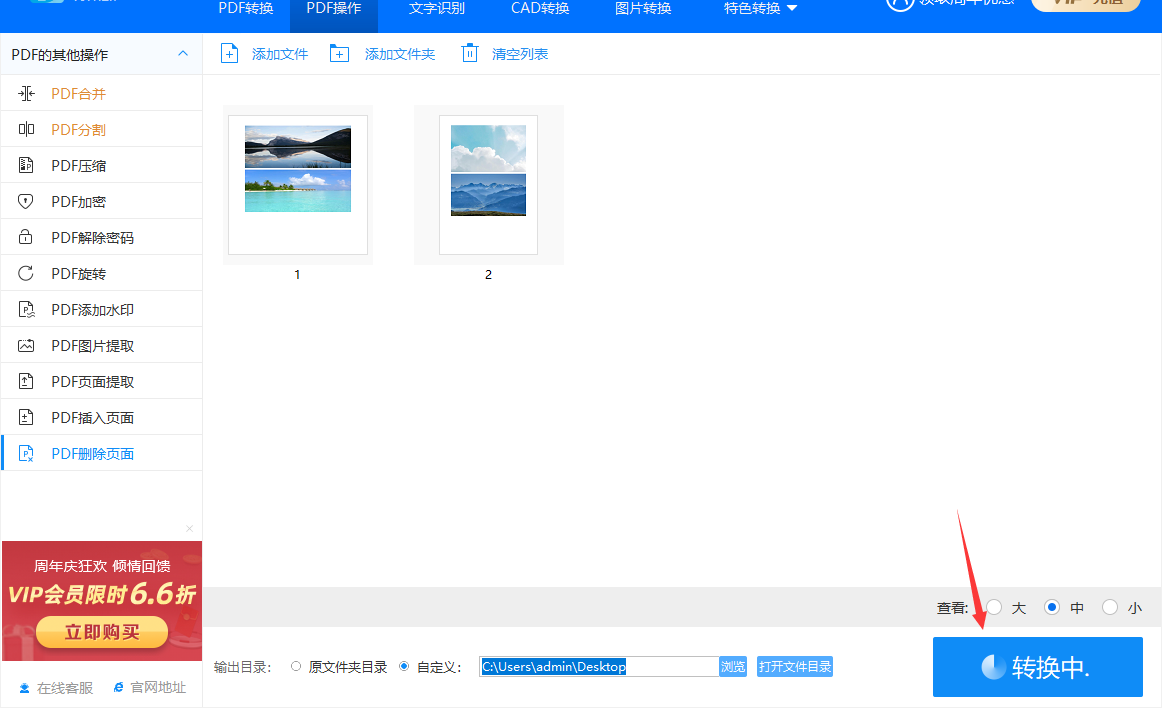Open the PDF分割 menu item

(102, 129)
